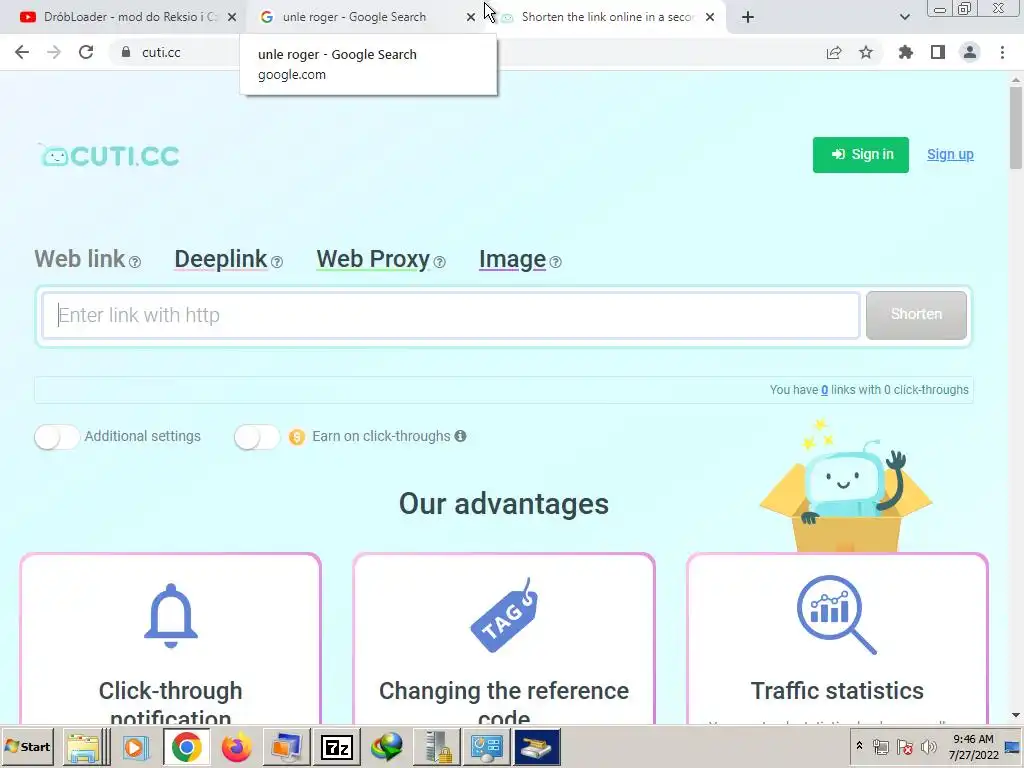Open the tab search chevron
The height and width of the screenshot is (768, 1024).
point(904,17)
